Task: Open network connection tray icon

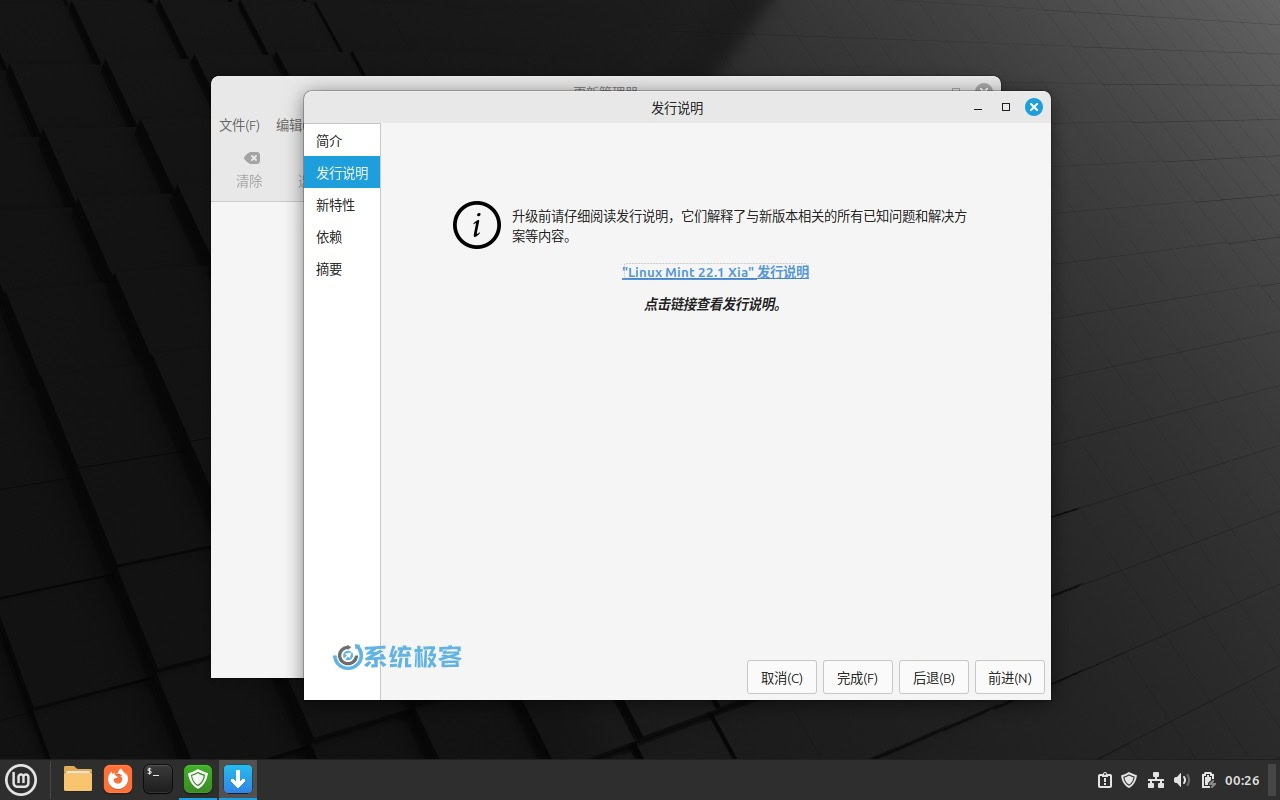Action: pyautogui.click(x=1156, y=780)
